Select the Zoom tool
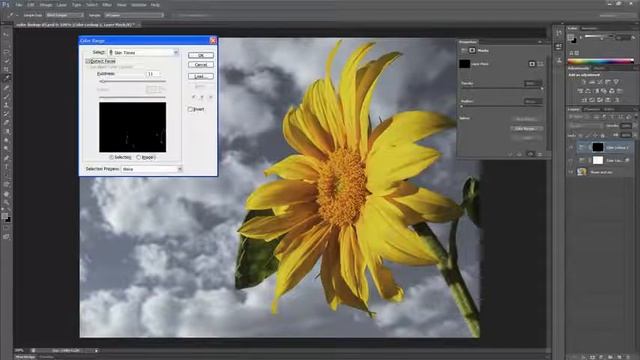 pyautogui.click(x=6, y=202)
